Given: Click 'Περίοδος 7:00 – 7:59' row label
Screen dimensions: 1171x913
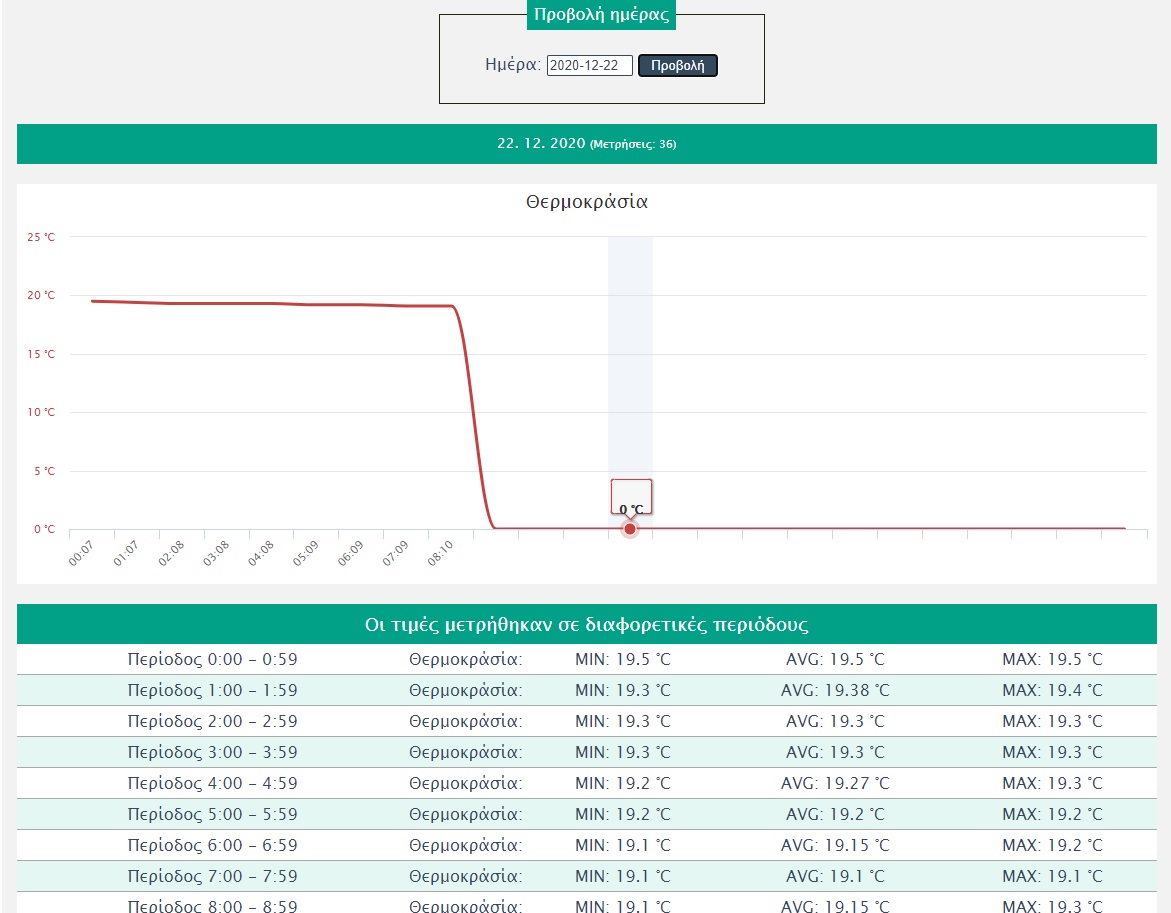Looking at the screenshot, I should click(212, 876).
